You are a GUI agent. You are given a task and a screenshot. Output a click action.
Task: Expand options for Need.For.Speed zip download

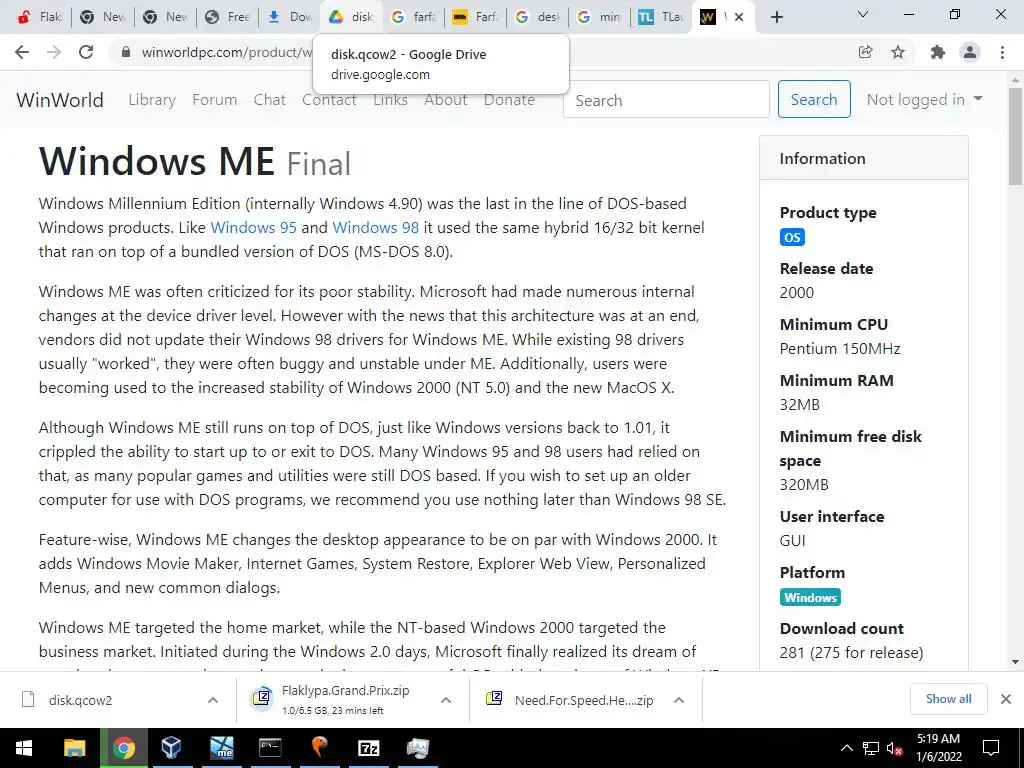pyautogui.click(x=679, y=700)
